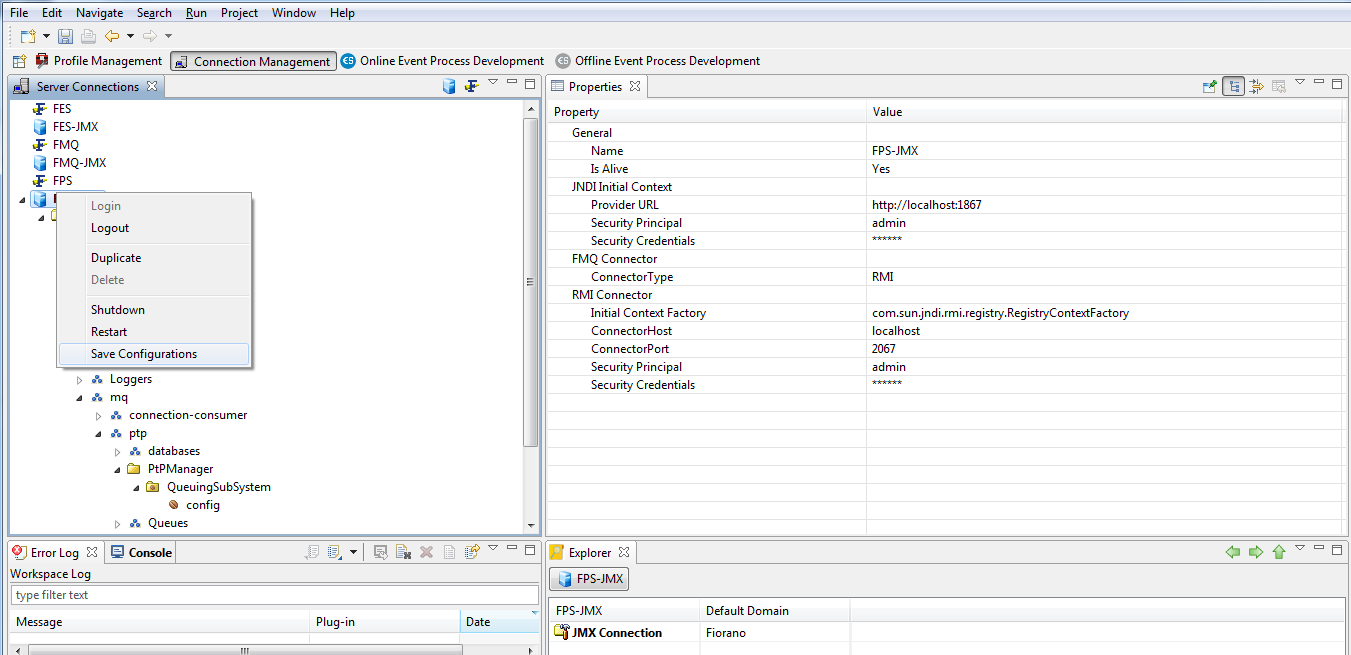Click the Show Advanced Properties filter icon
Viewport: 1351px width, 655px height.
1256,87
